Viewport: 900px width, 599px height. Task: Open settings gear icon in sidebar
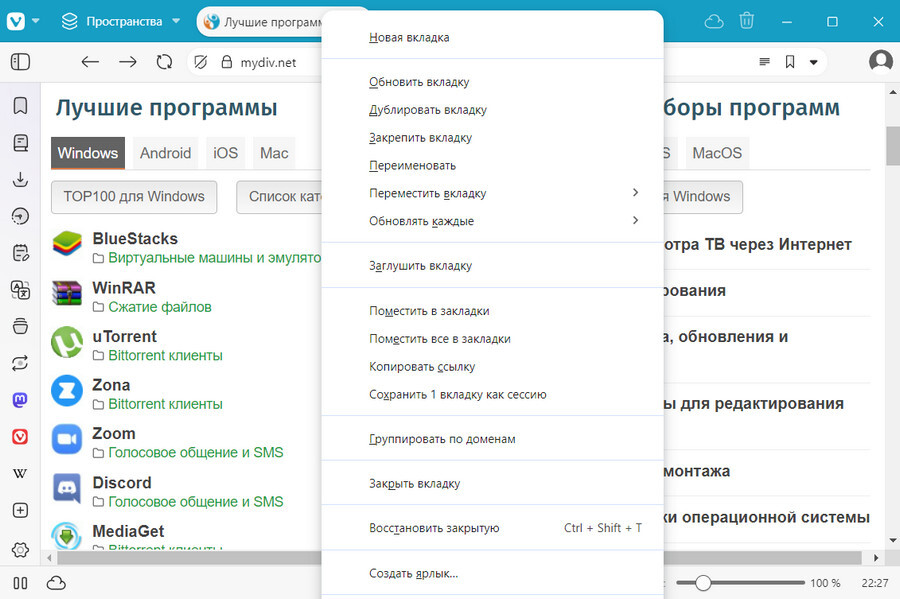coord(20,550)
